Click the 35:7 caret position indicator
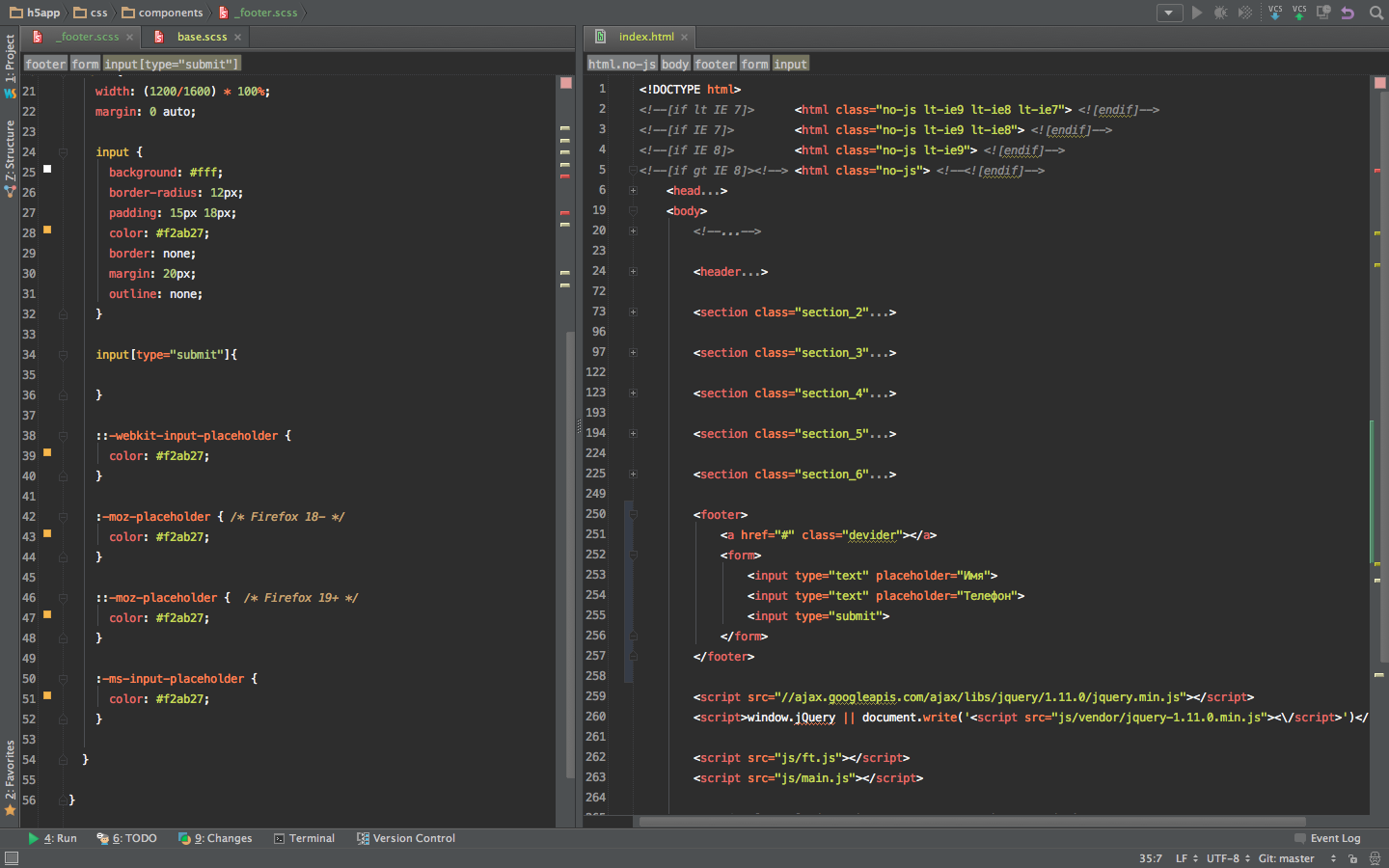 pos(1150,858)
